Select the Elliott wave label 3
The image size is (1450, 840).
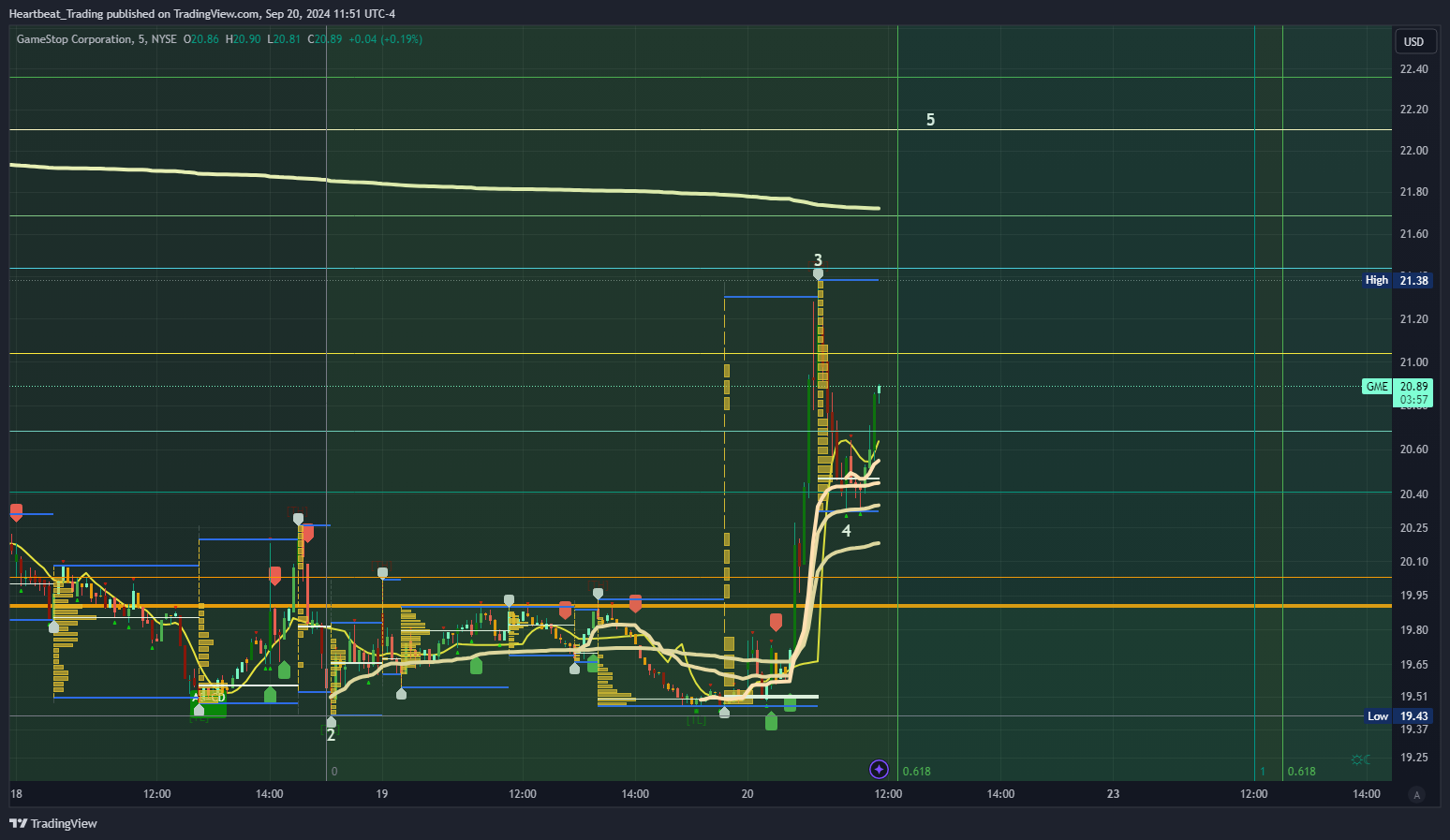click(x=818, y=260)
